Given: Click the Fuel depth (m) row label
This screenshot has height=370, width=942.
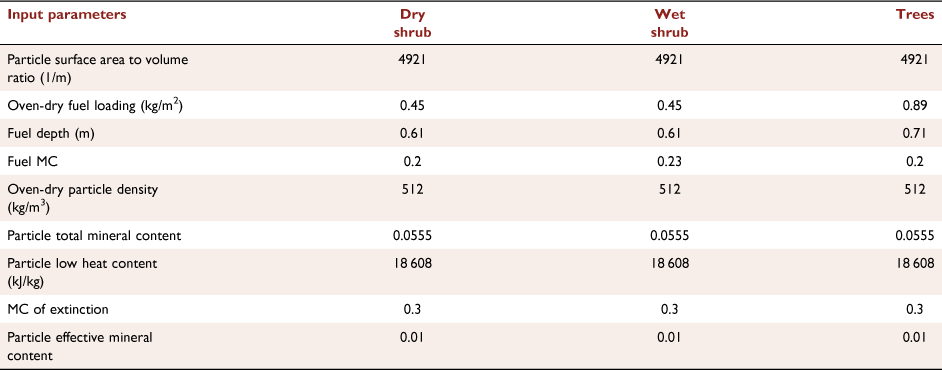Looking at the screenshot, I should [x=50, y=133].
